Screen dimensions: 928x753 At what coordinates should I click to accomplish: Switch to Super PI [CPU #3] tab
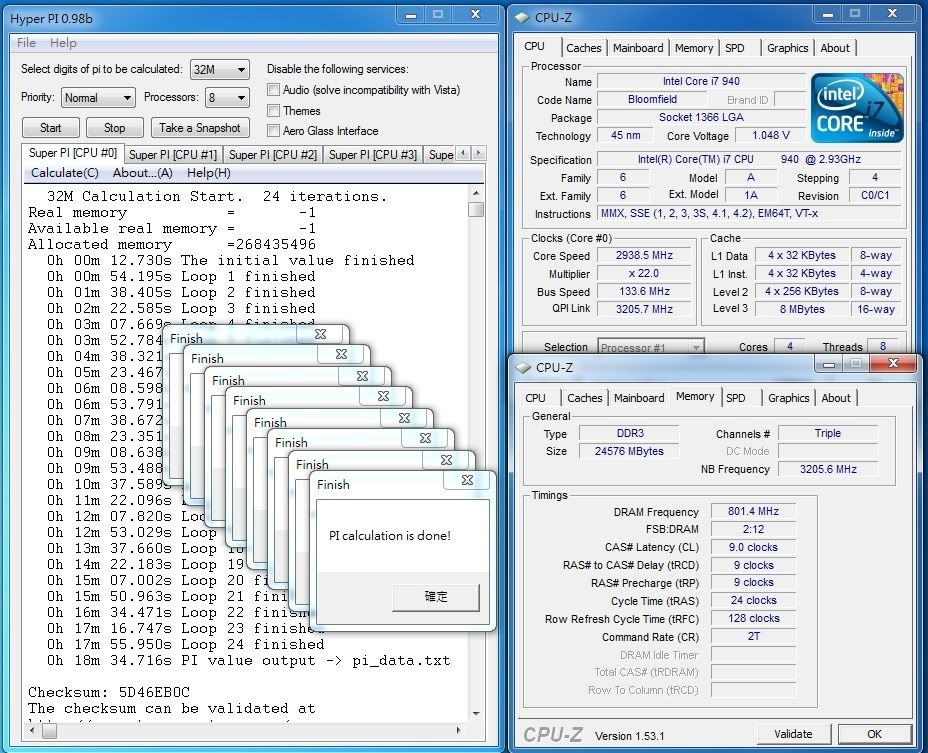point(373,155)
